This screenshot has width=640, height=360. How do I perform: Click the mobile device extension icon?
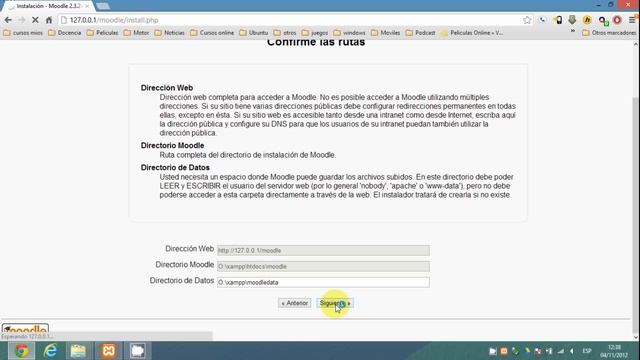point(558,20)
